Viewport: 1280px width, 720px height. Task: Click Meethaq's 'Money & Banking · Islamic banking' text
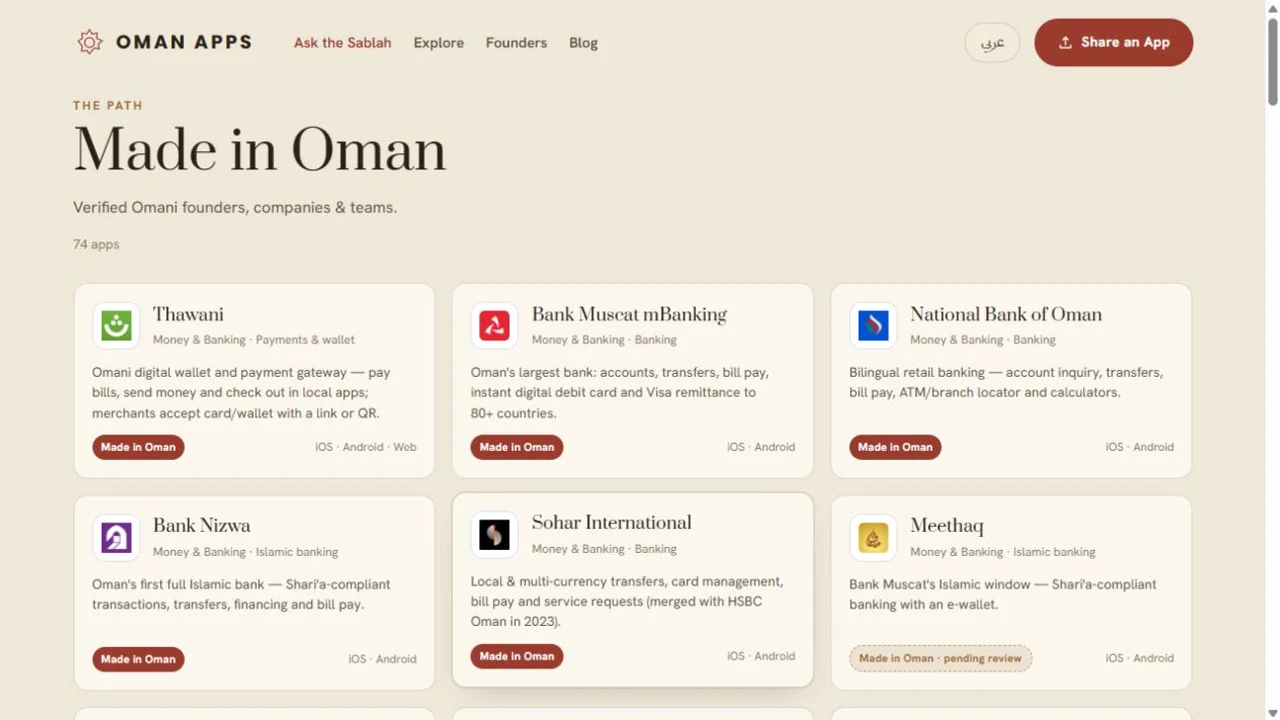coord(1003,552)
